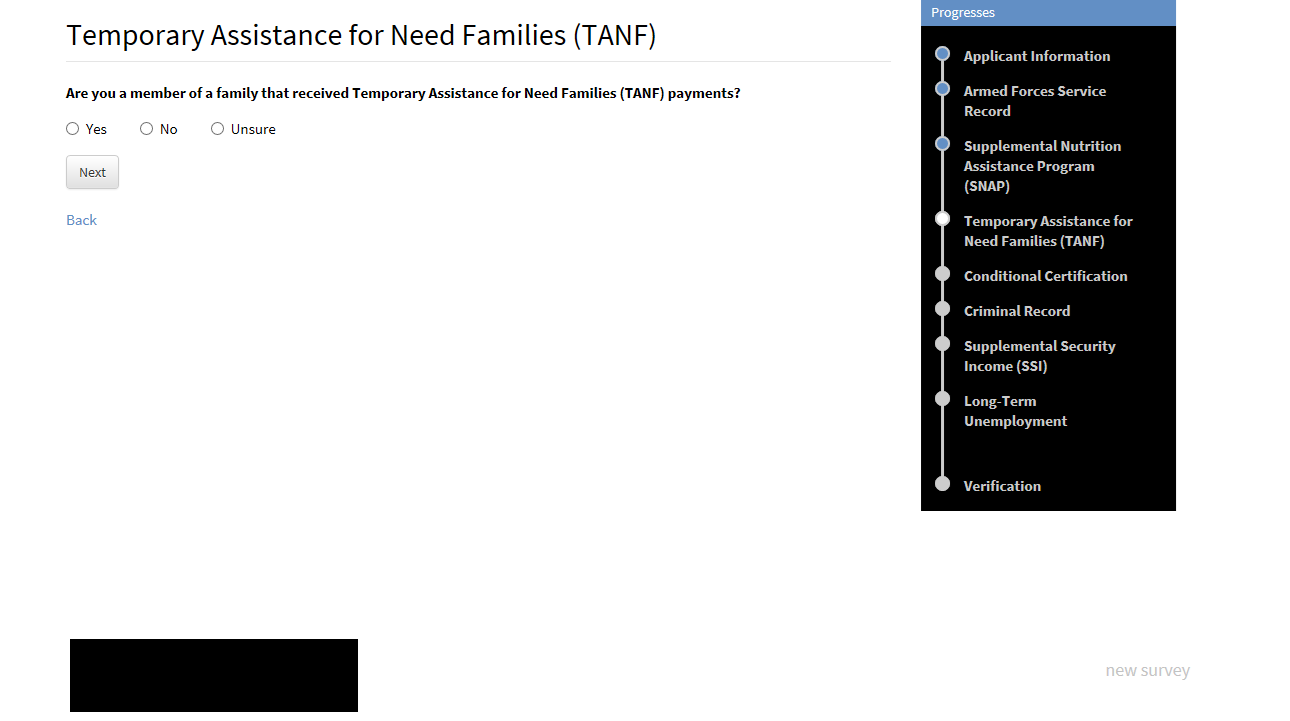
Task: Click the SNAP step marker dot
Action: pyautogui.click(x=942, y=144)
